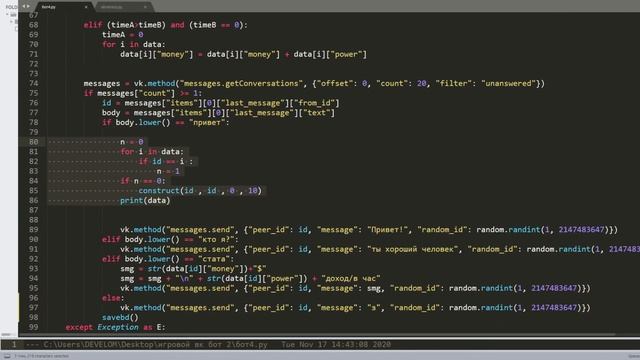Click the savebd() call
This screenshot has height=360, width=640.
pyautogui.click(x=120, y=317)
